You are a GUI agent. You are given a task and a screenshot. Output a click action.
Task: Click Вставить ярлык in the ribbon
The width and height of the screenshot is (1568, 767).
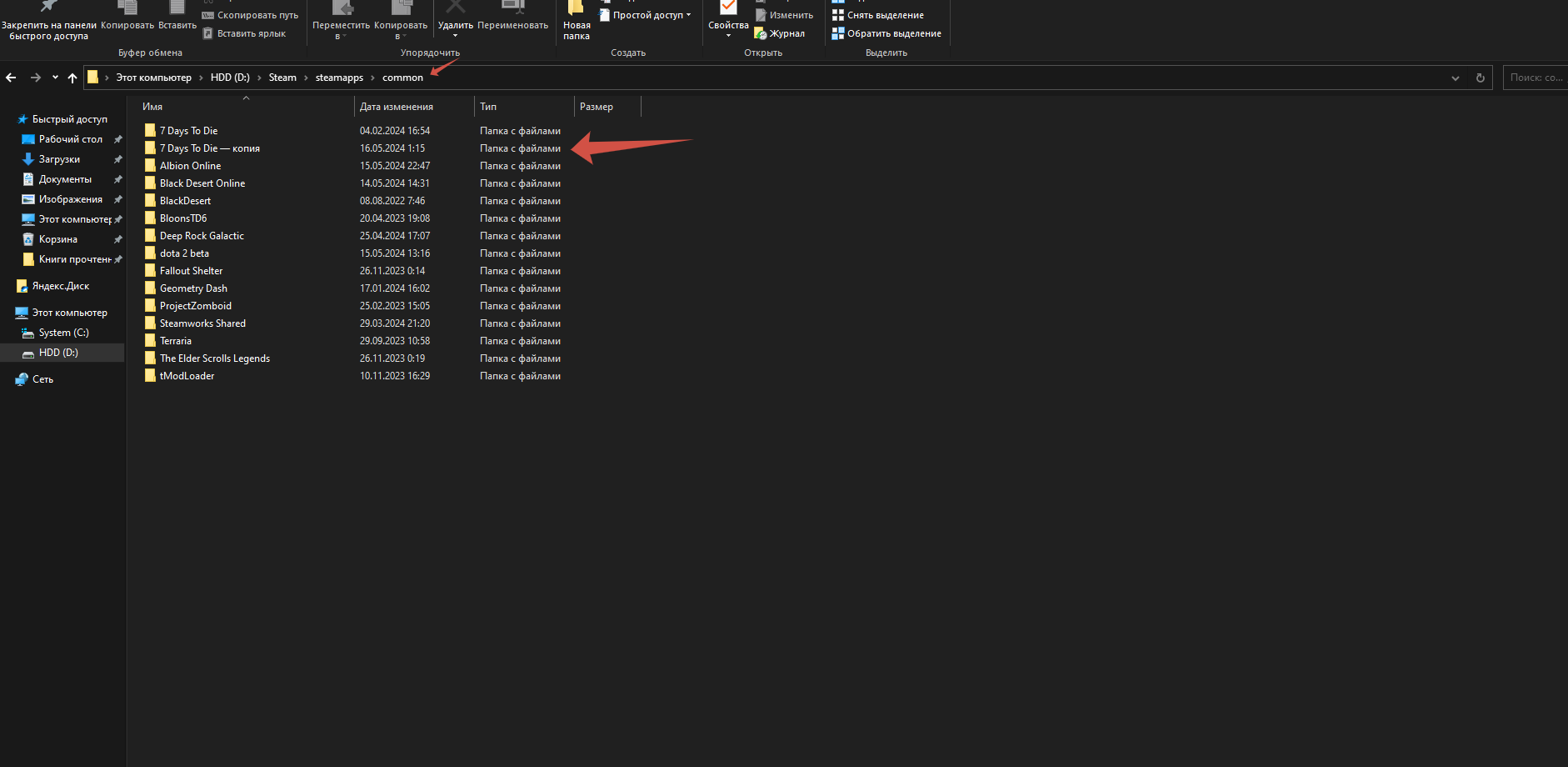tap(244, 33)
